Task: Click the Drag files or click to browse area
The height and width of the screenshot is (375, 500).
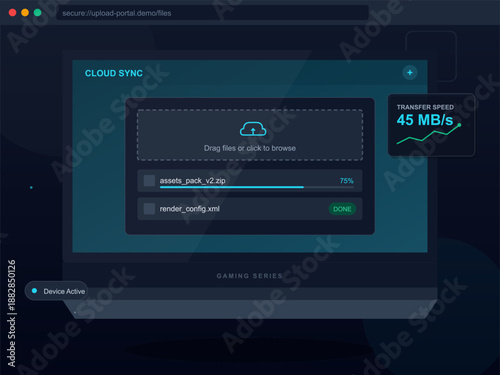Action: (250, 135)
